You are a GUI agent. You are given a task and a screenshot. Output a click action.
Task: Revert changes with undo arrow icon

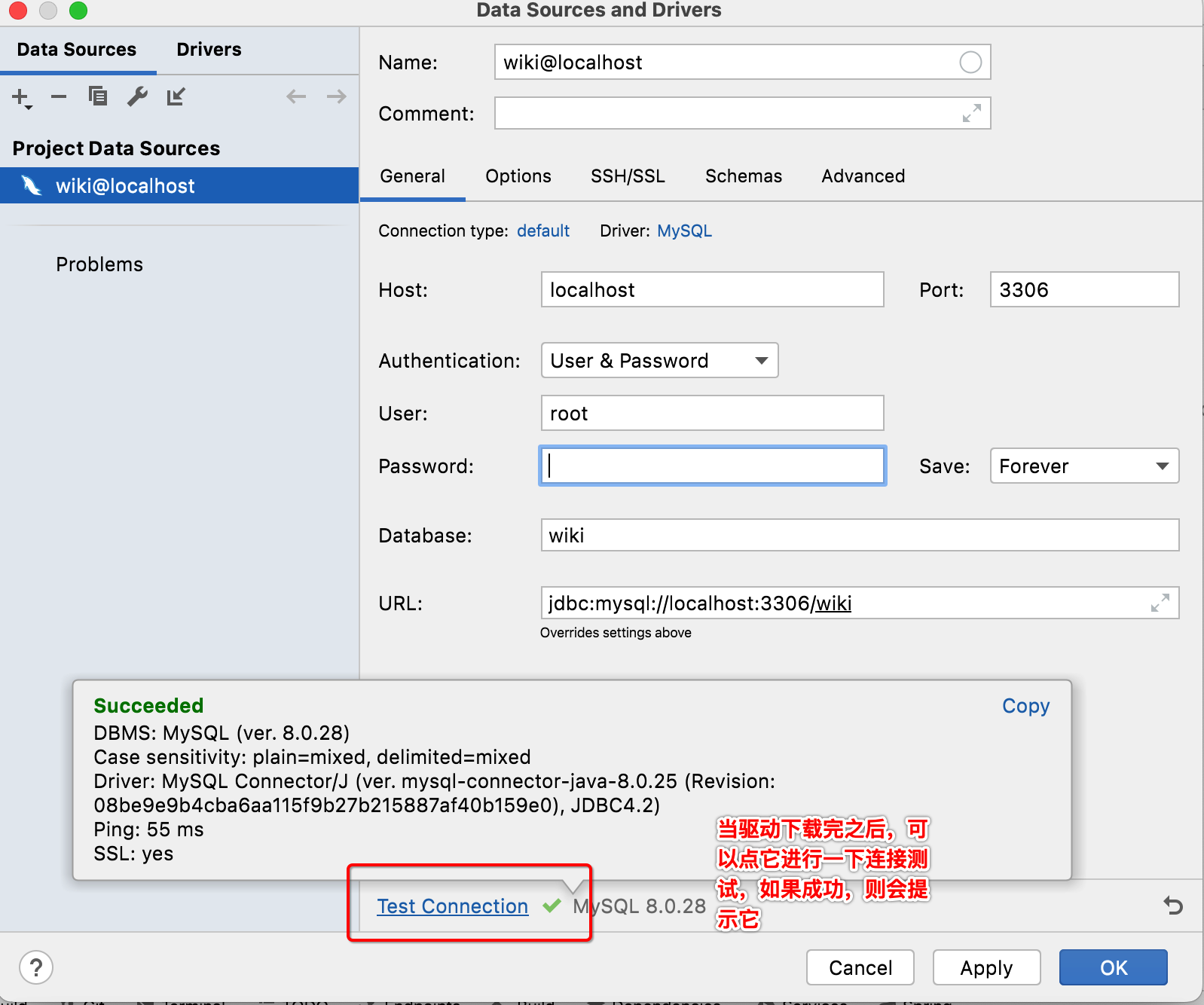(x=1173, y=905)
